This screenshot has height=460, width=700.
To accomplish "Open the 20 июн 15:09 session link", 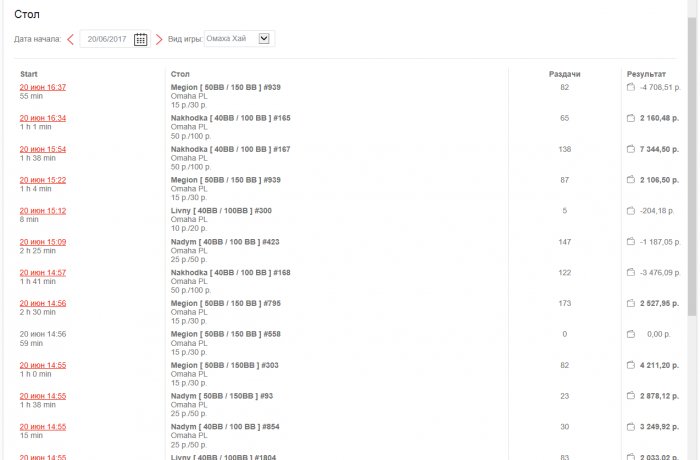I will pos(43,242).
